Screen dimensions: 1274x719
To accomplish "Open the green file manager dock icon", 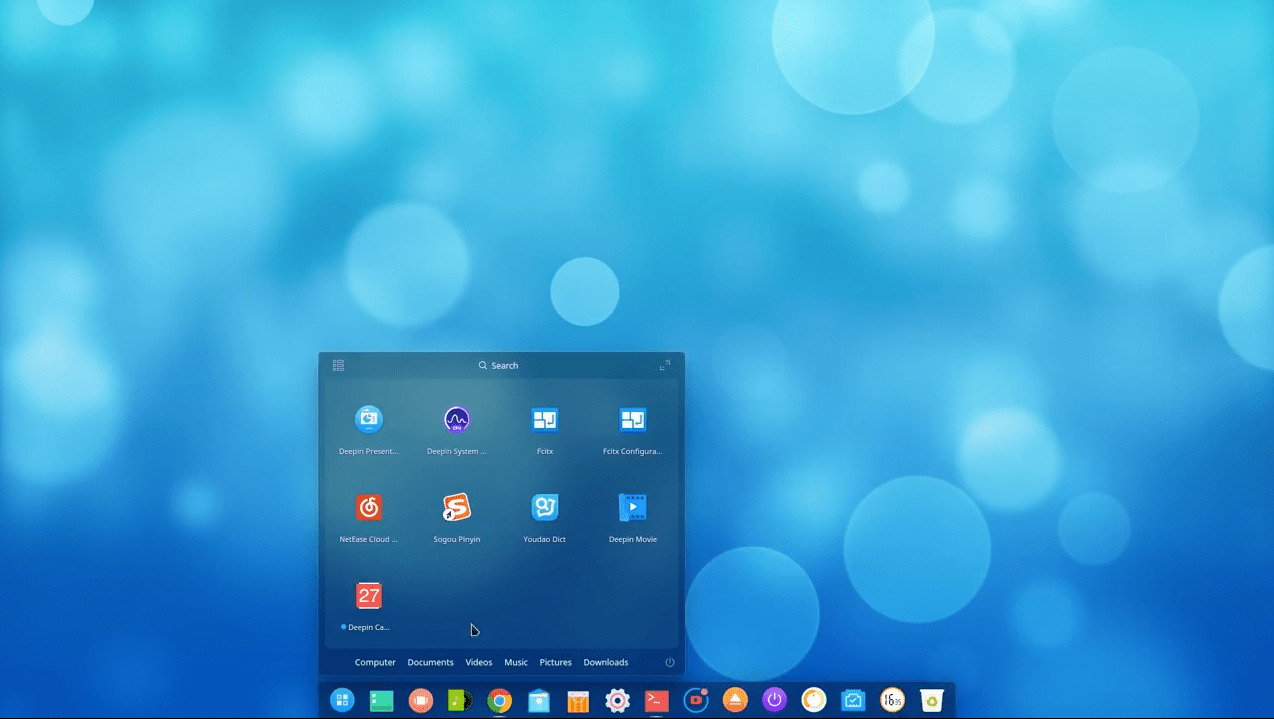I will [381, 701].
